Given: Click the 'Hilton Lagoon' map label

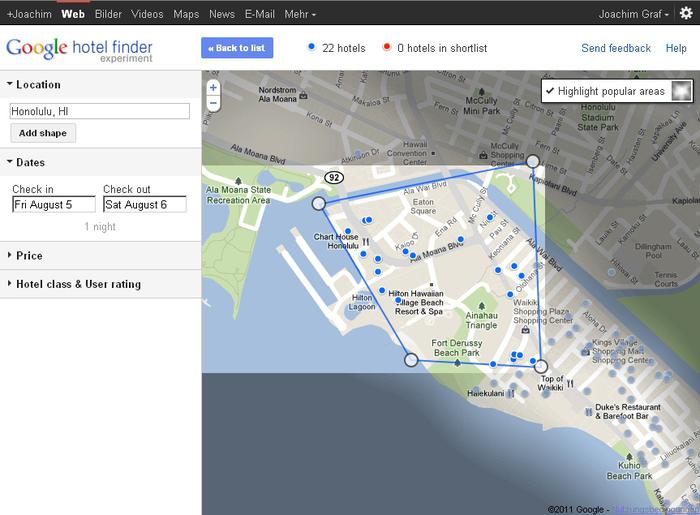Looking at the screenshot, I should click(x=362, y=302).
